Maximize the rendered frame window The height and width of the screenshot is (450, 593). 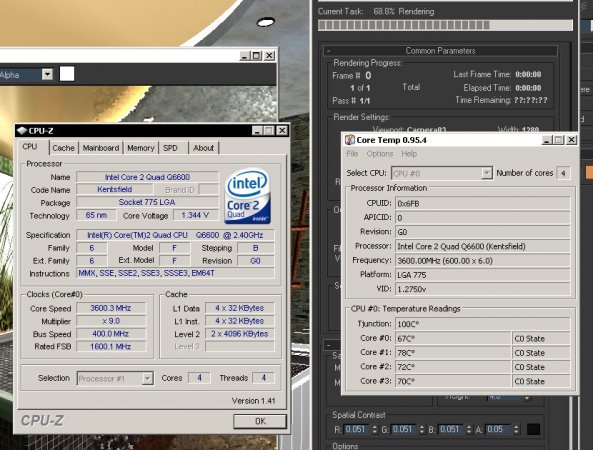(256, 56)
